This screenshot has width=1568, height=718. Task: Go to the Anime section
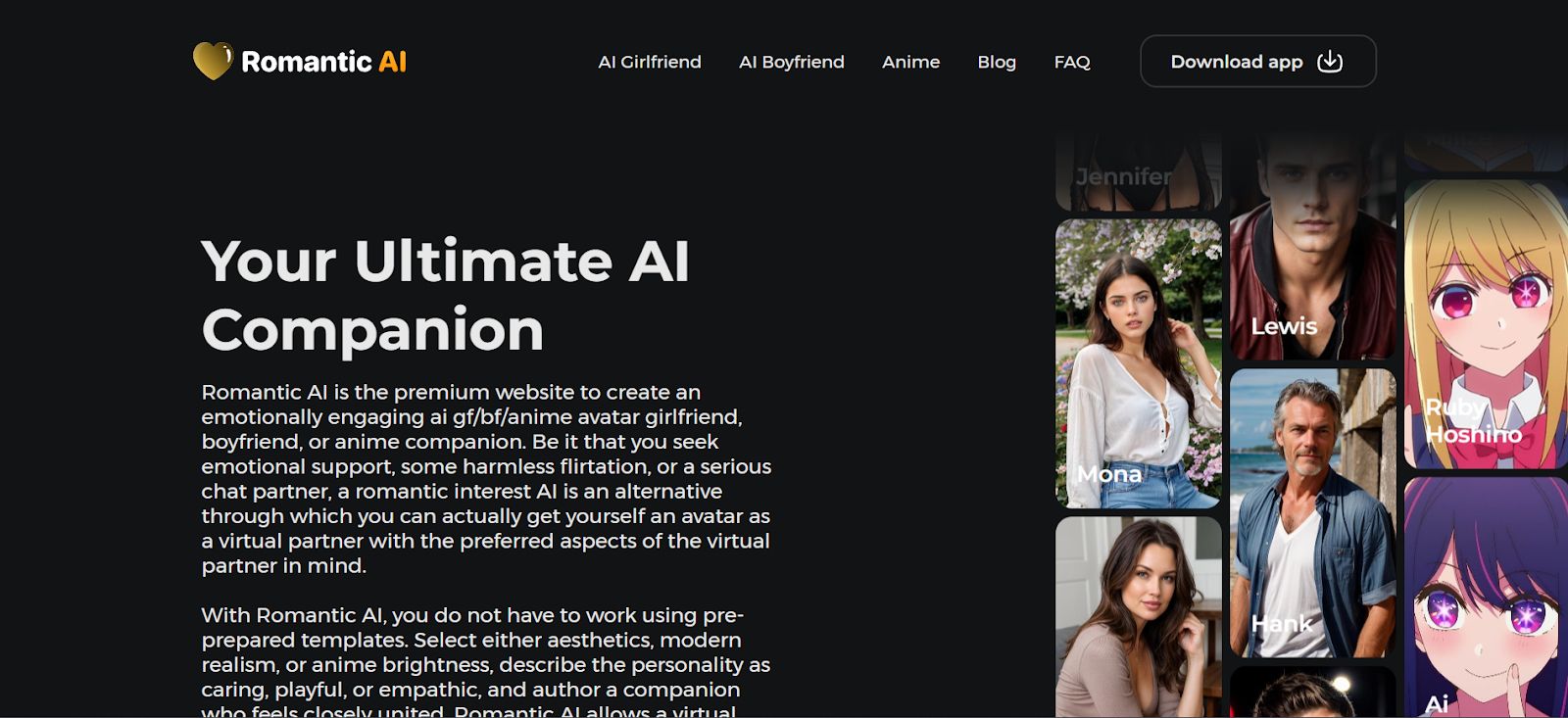[x=910, y=62]
